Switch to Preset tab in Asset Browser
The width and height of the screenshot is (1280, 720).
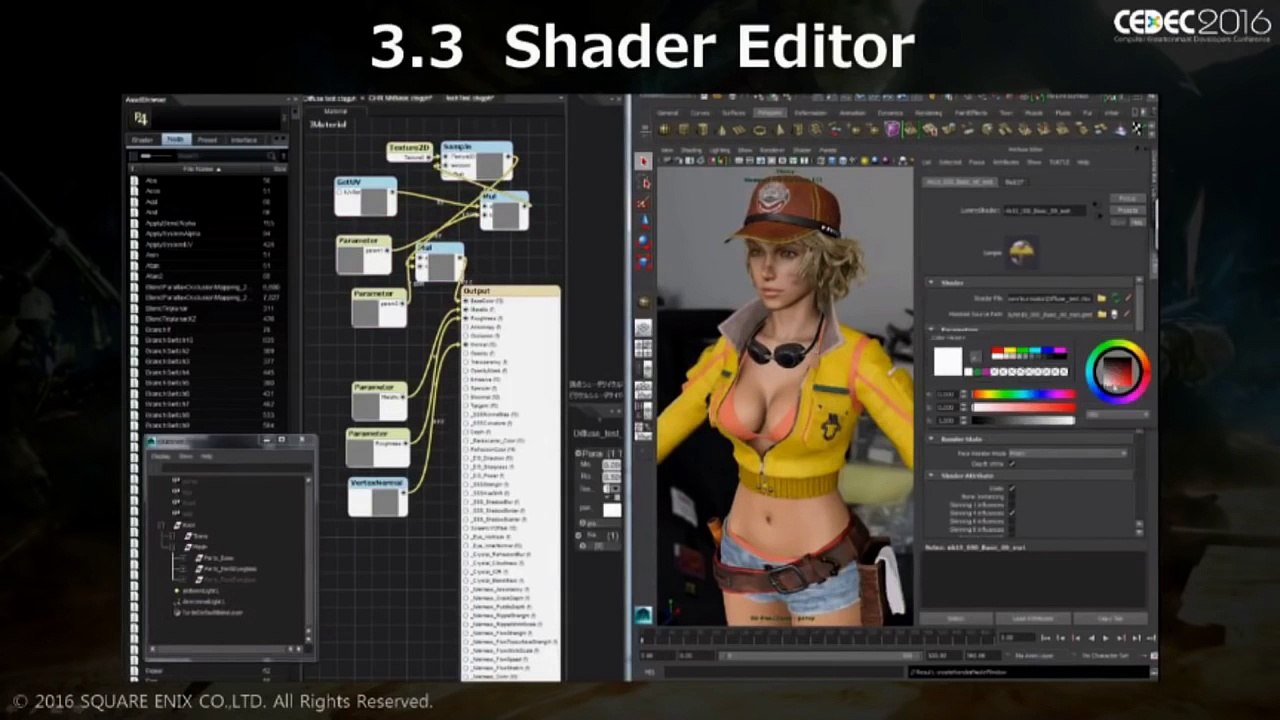(207, 140)
